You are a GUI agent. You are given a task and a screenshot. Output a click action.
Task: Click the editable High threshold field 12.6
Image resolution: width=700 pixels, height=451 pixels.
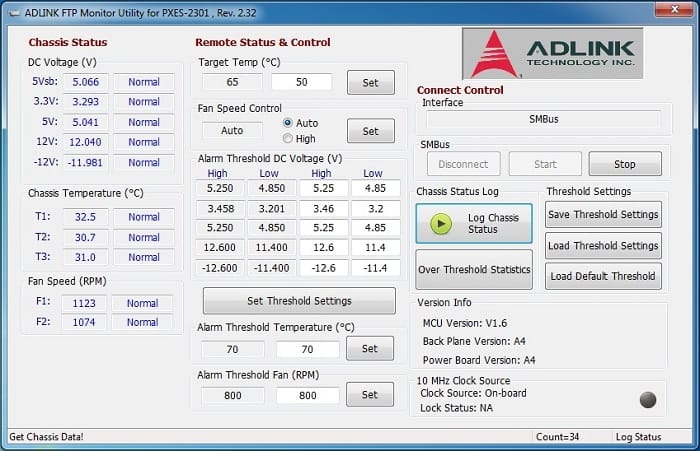[324, 247]
